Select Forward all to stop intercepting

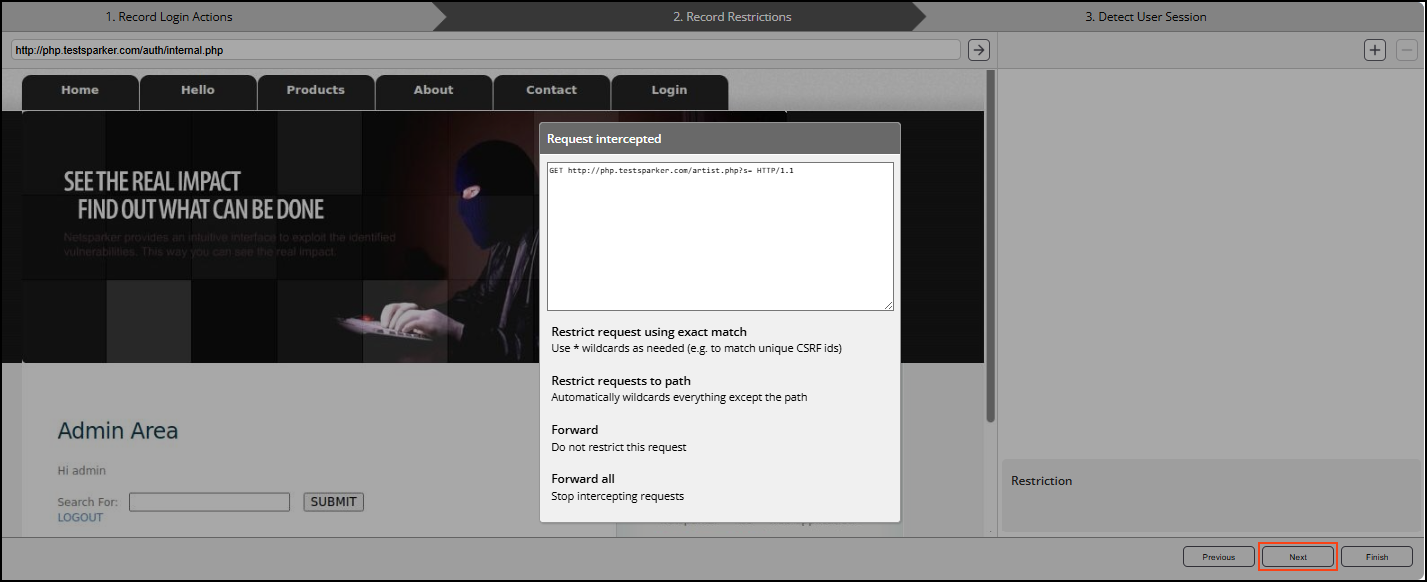tap(582, 479)
